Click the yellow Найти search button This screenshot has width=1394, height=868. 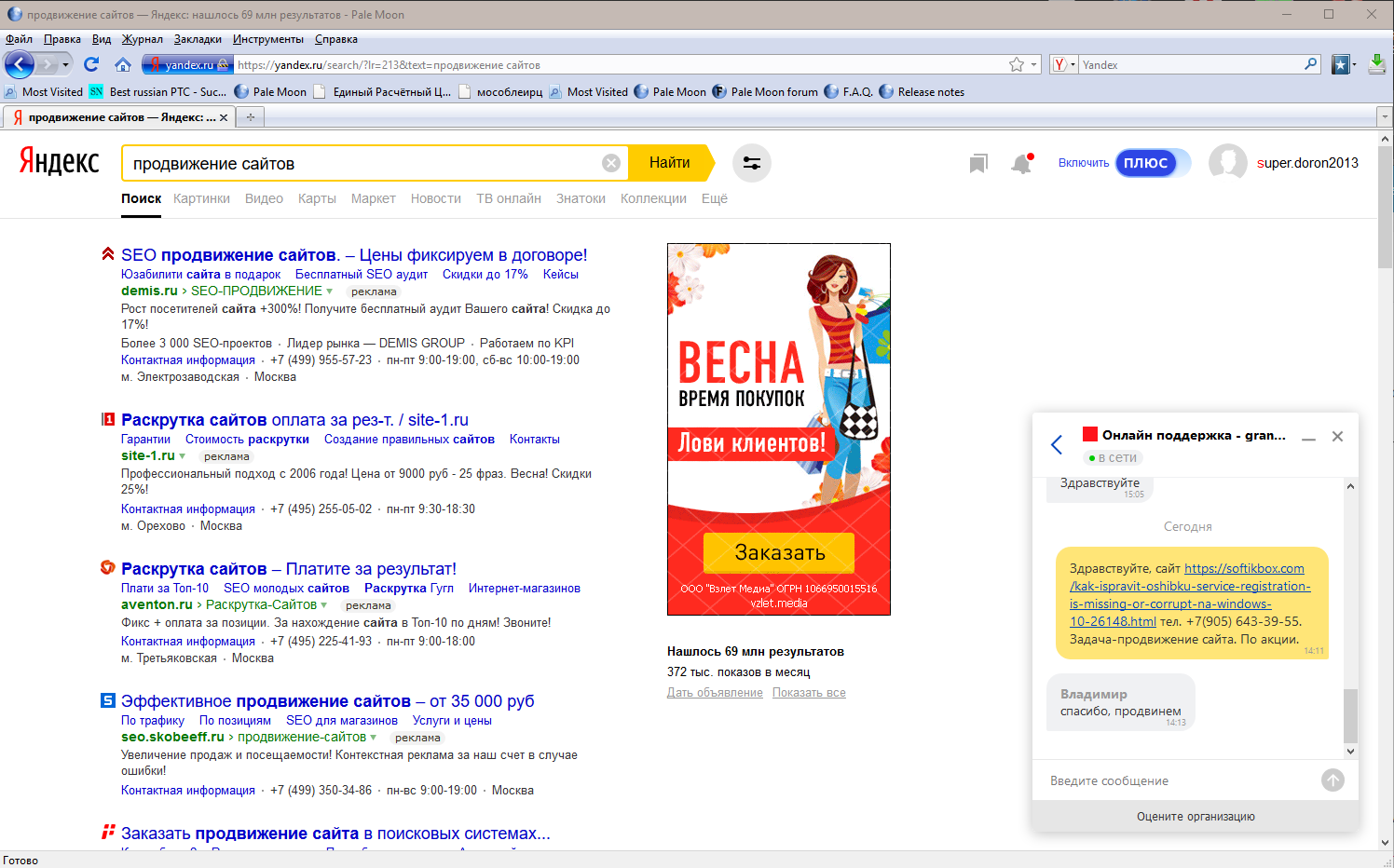coord(670,163)
